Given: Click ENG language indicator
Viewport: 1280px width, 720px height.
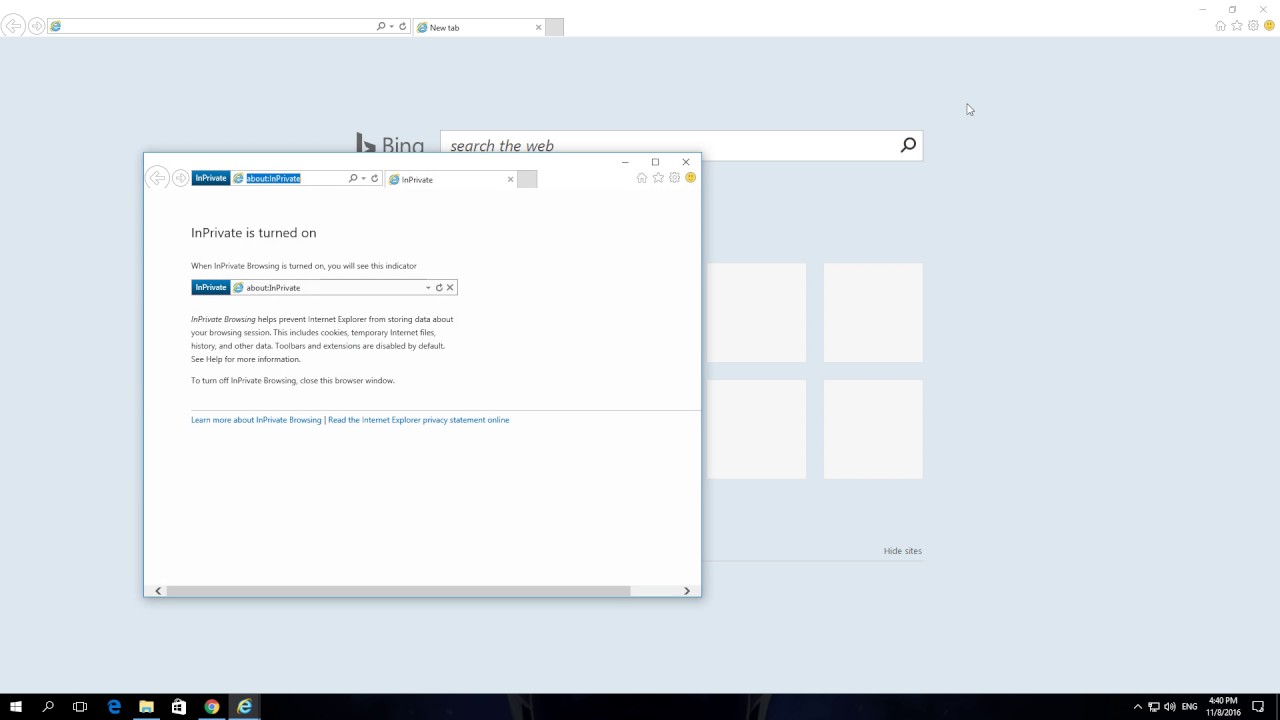Looking at the screenshot, I should point(1190,707).
